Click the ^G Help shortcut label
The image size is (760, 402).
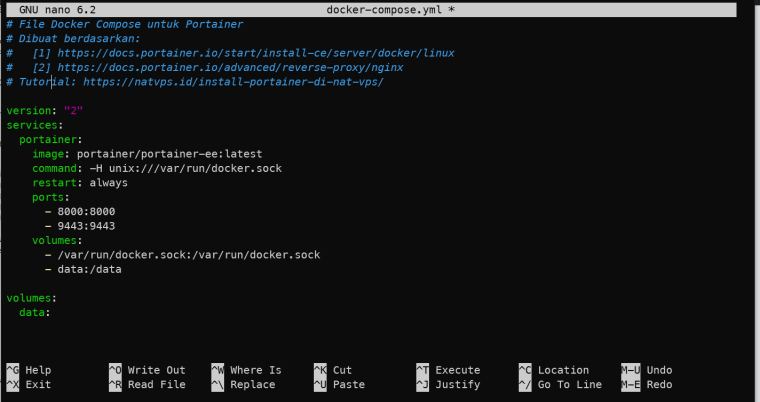pos(29,370)
